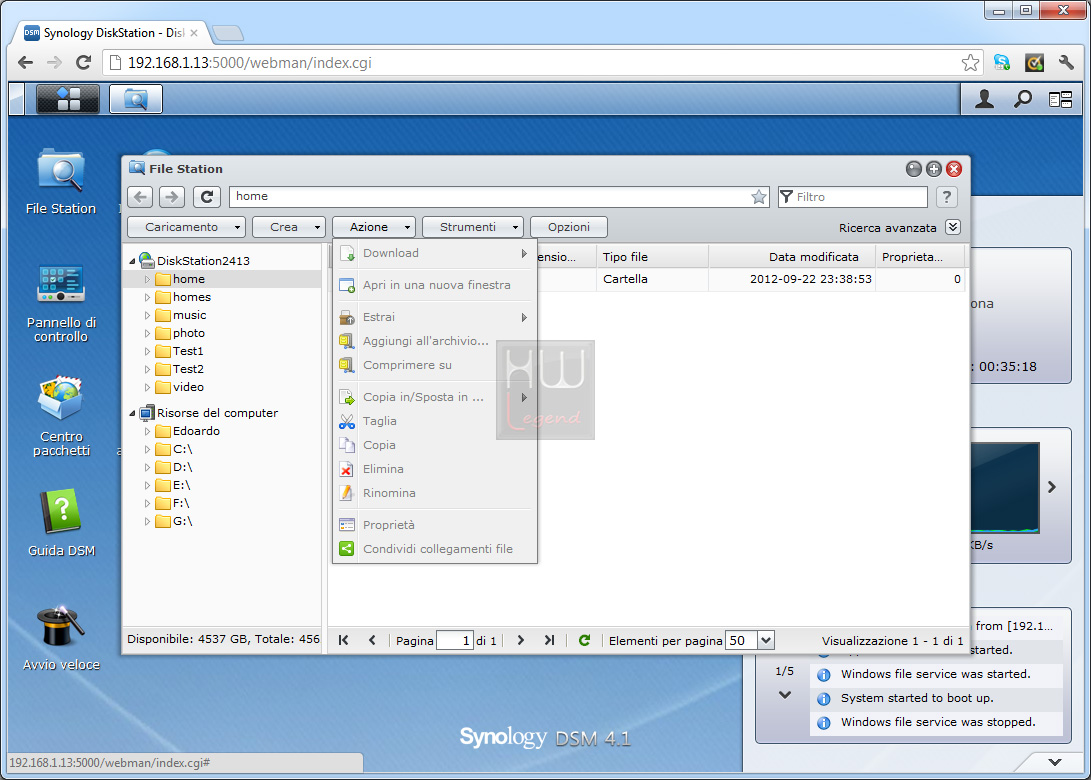Choose Proprietà menu entry
This screenshot has width=1091, height=780.
click(435, 525)
